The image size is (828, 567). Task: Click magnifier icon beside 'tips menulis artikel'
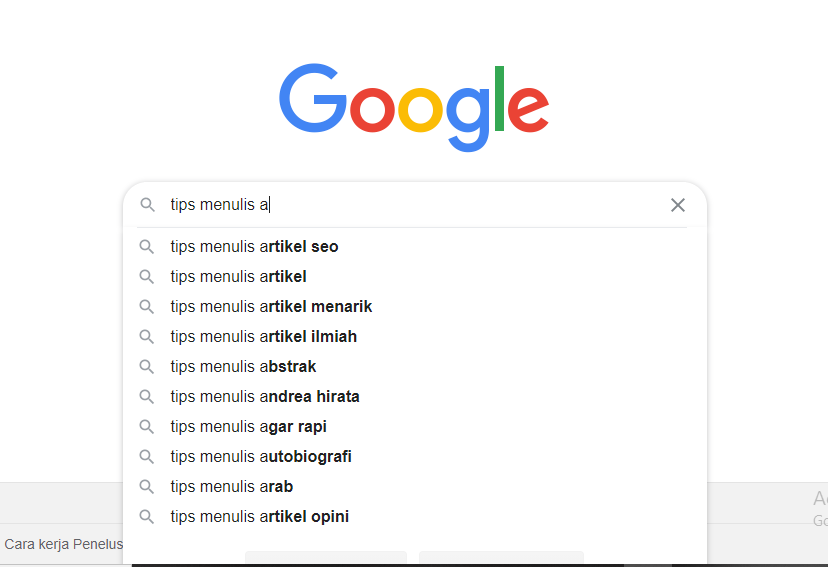coord(147,277)
